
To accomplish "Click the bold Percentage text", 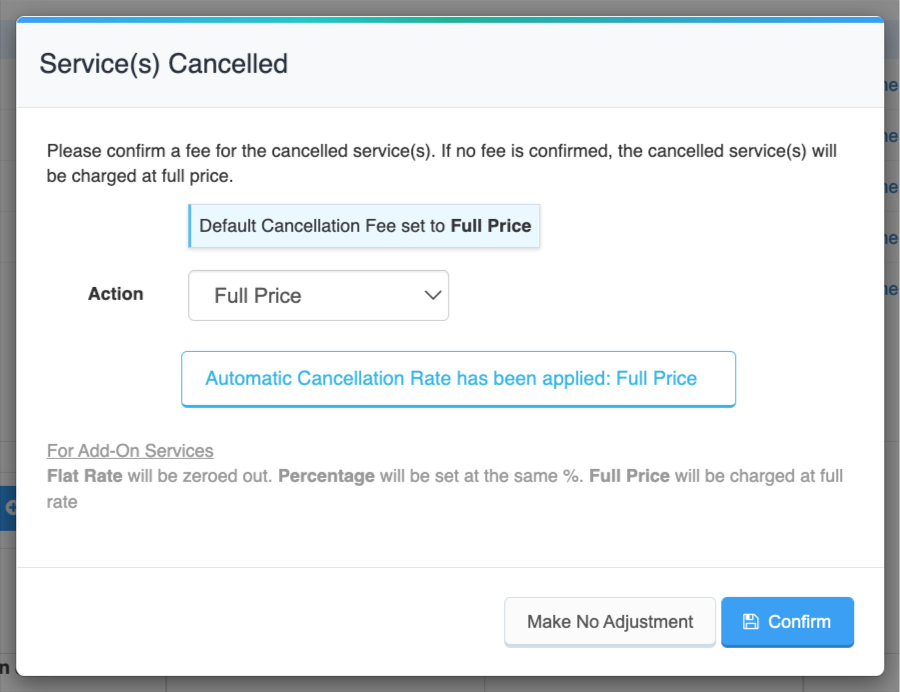I will pos(326,476).
